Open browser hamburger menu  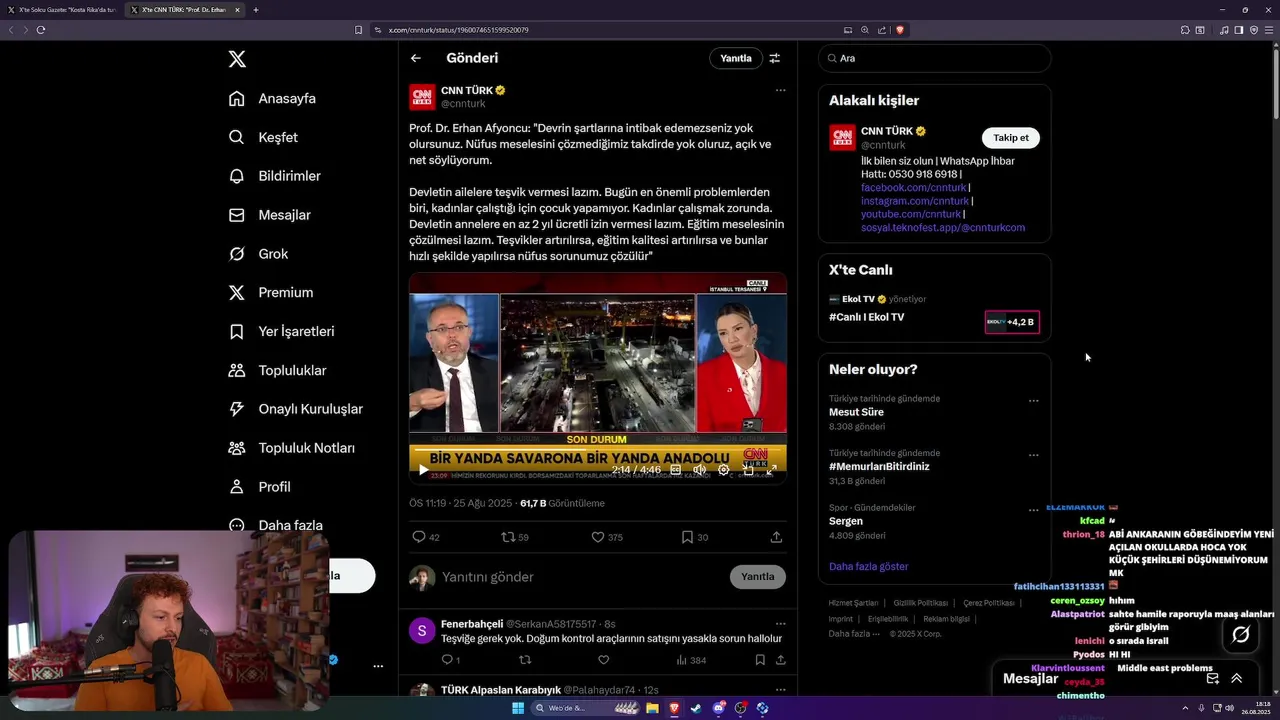click(1270, 30)
